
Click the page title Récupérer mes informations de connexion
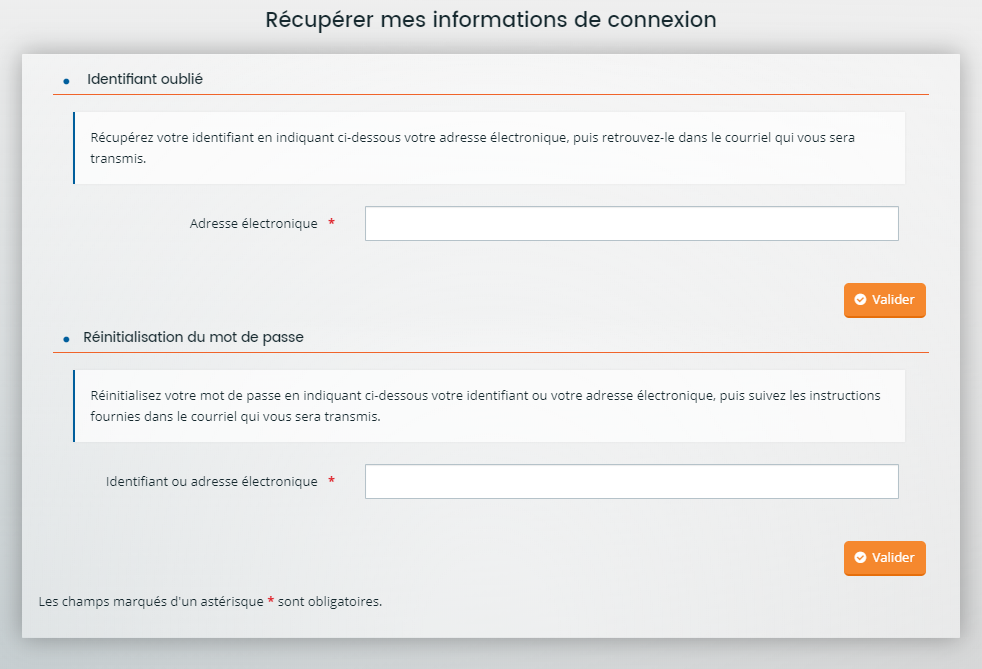tap(490, 19)
